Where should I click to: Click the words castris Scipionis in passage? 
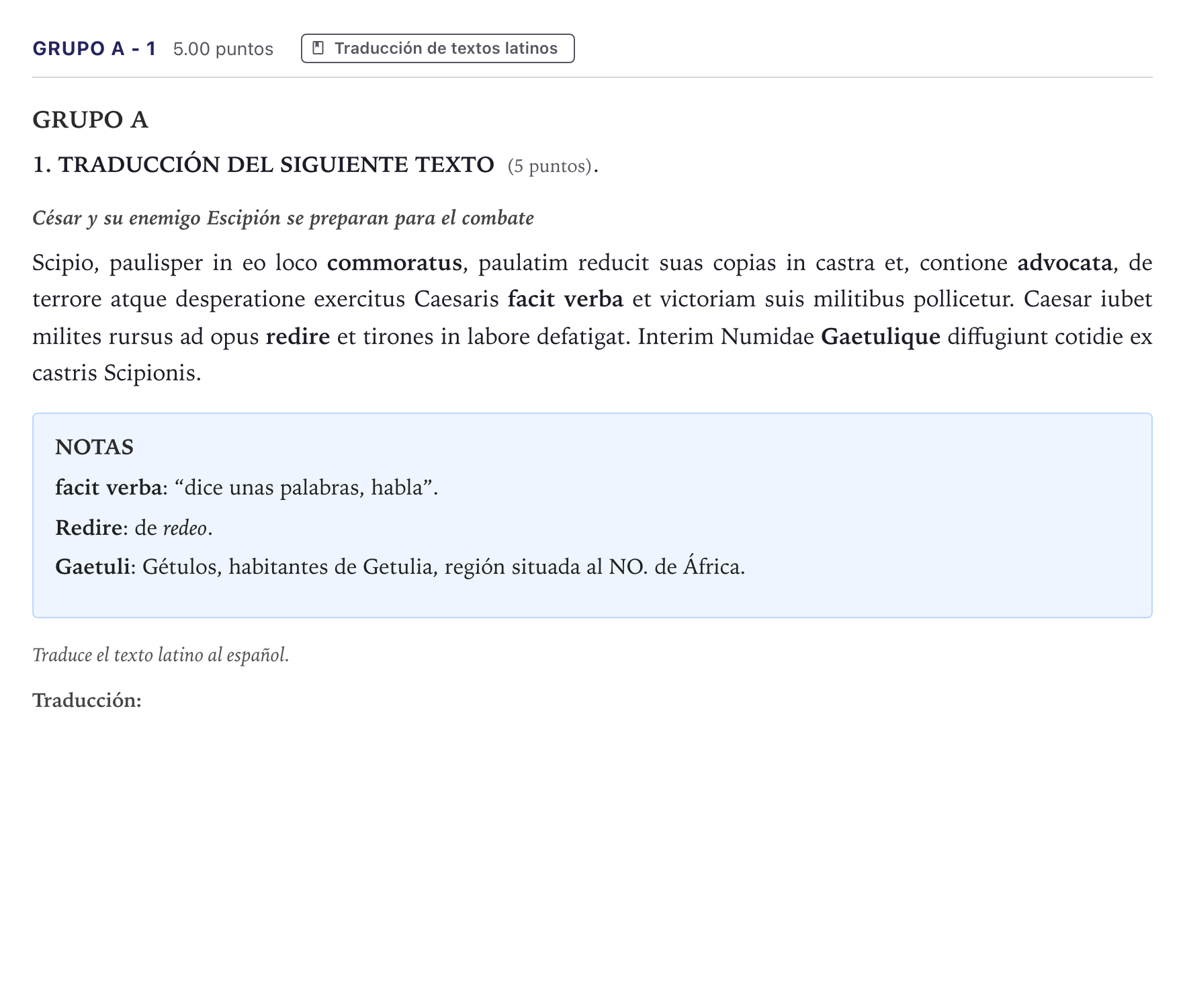coord(117,373)
